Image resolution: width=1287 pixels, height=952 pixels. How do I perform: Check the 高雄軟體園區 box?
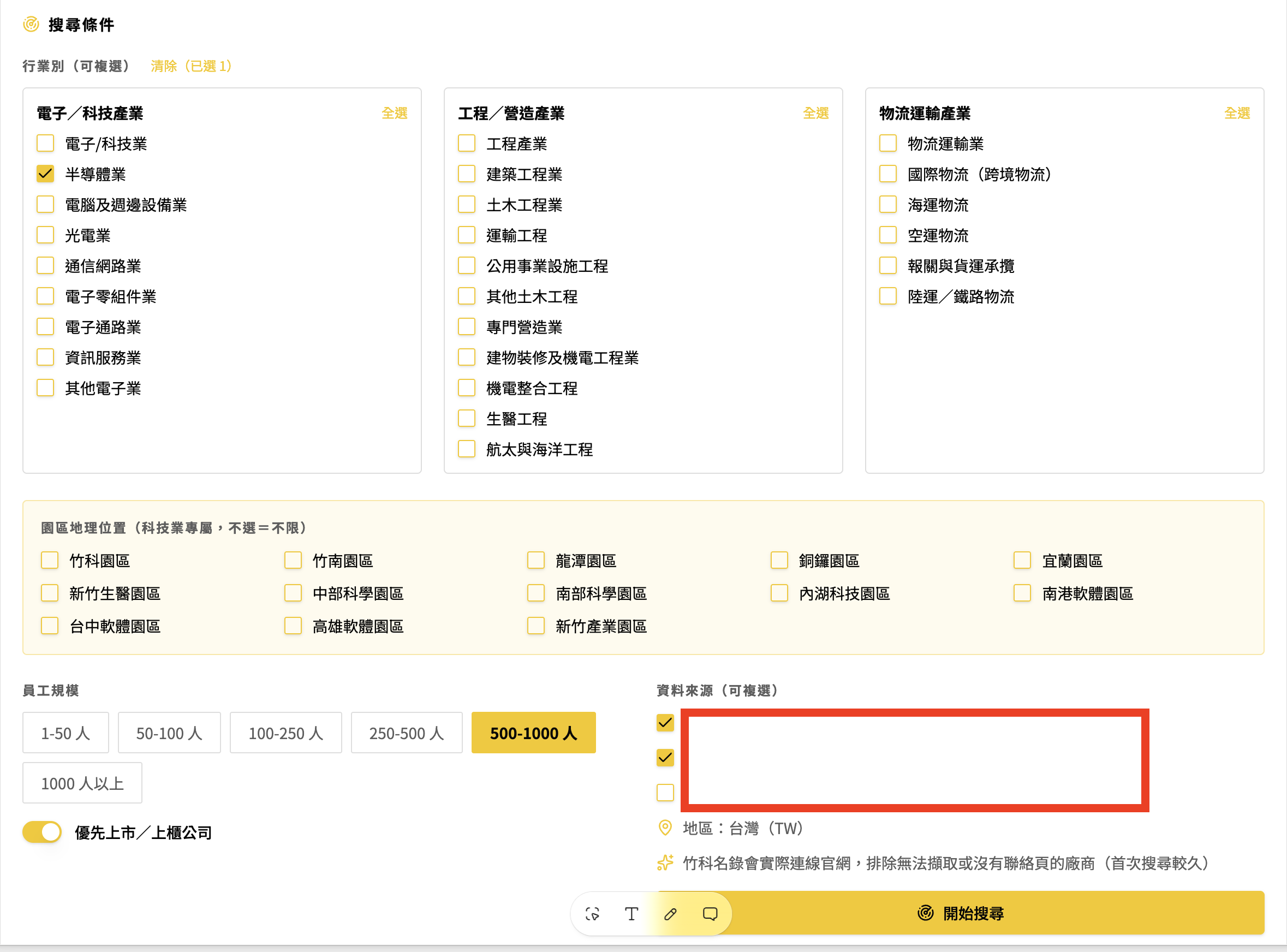293,626
